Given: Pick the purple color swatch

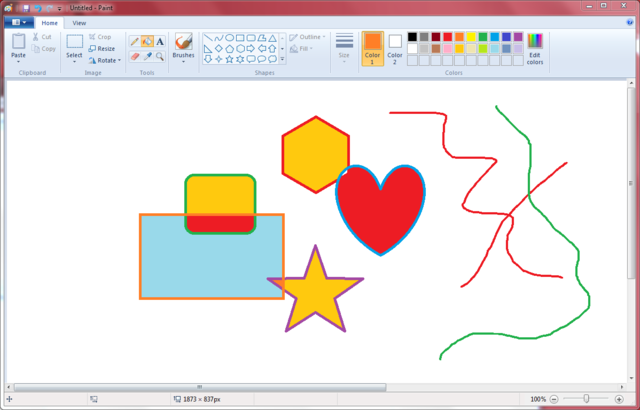Looking at the screenshot, I should click(518, 37).
